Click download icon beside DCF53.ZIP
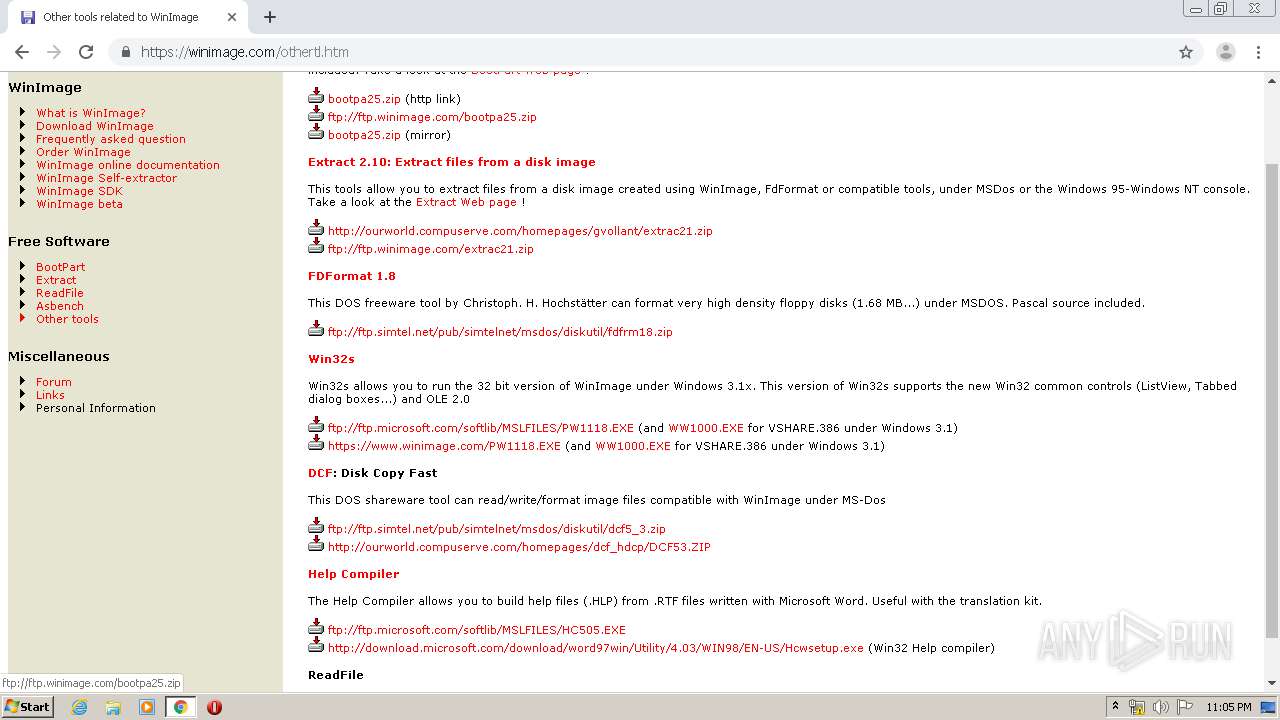The width and height of the screenshot is (1280, 720). [x=316, y=544]
